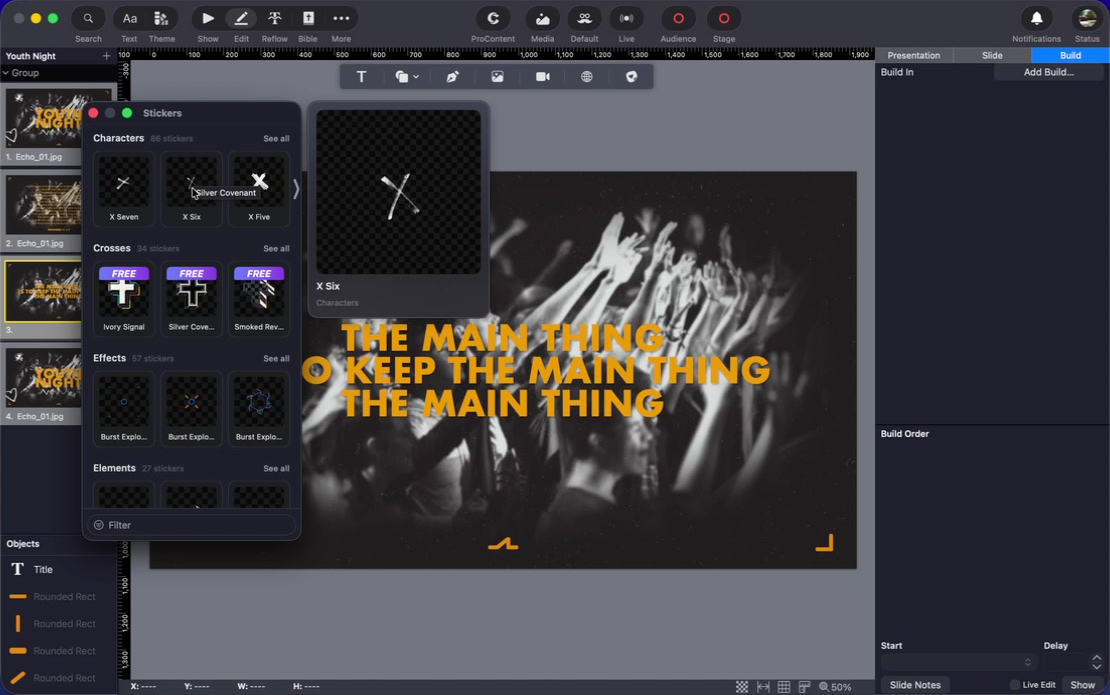The width and height of the screenshot is (1110, 695).
Task: Select slide 4 Echo_01.jpg thumbnail
Action: [42, 379]
